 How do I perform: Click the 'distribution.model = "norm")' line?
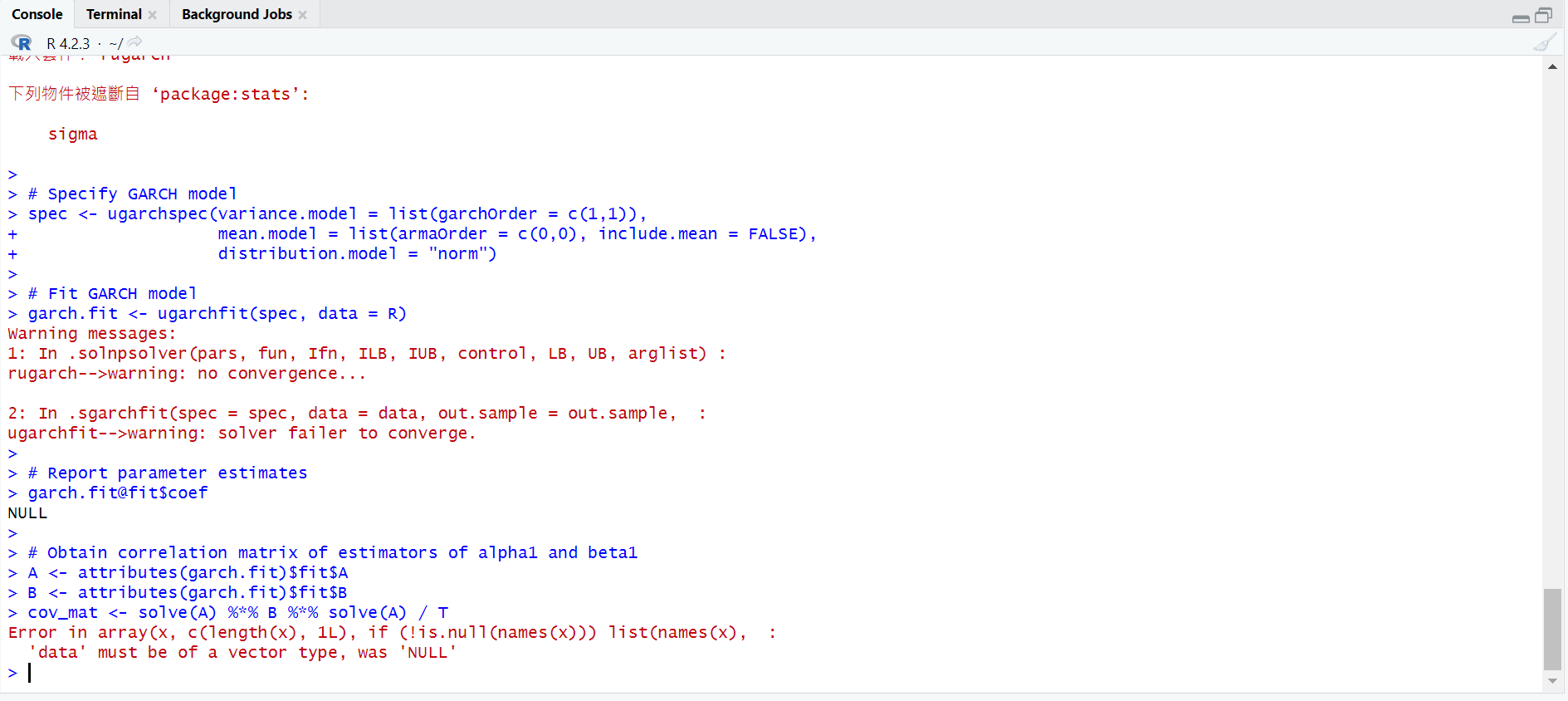coord(357,253)
